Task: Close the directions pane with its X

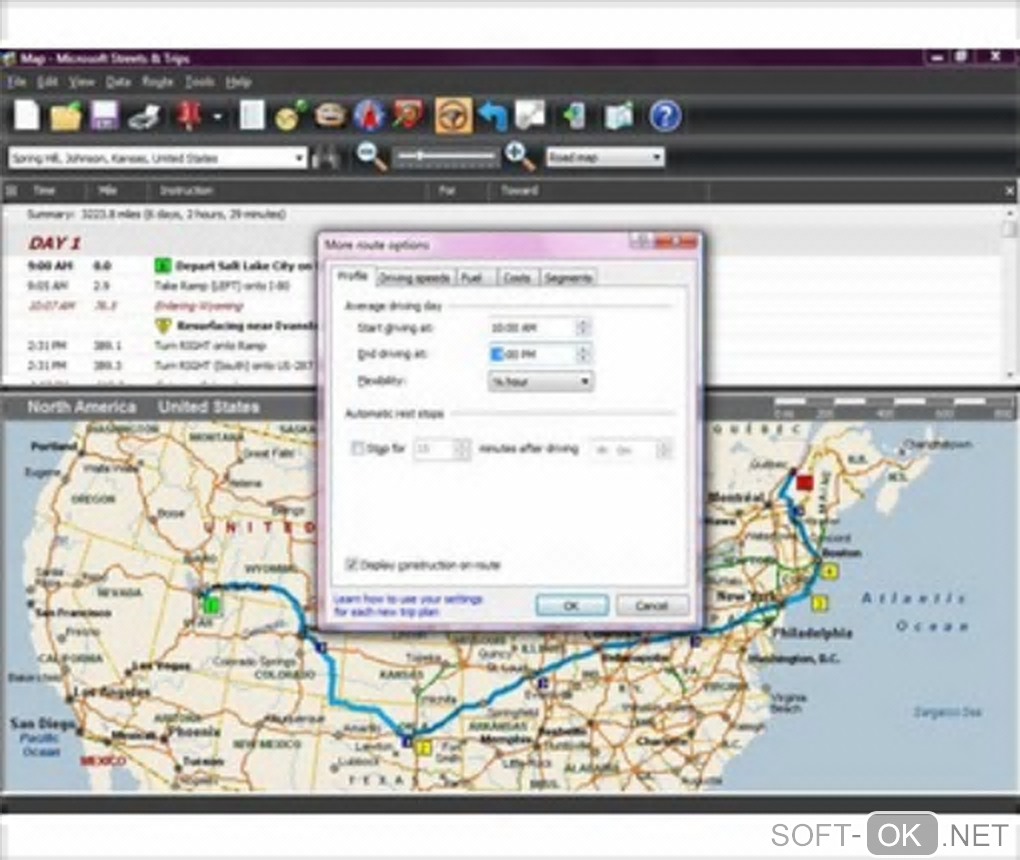Action: coord(1009,191)
